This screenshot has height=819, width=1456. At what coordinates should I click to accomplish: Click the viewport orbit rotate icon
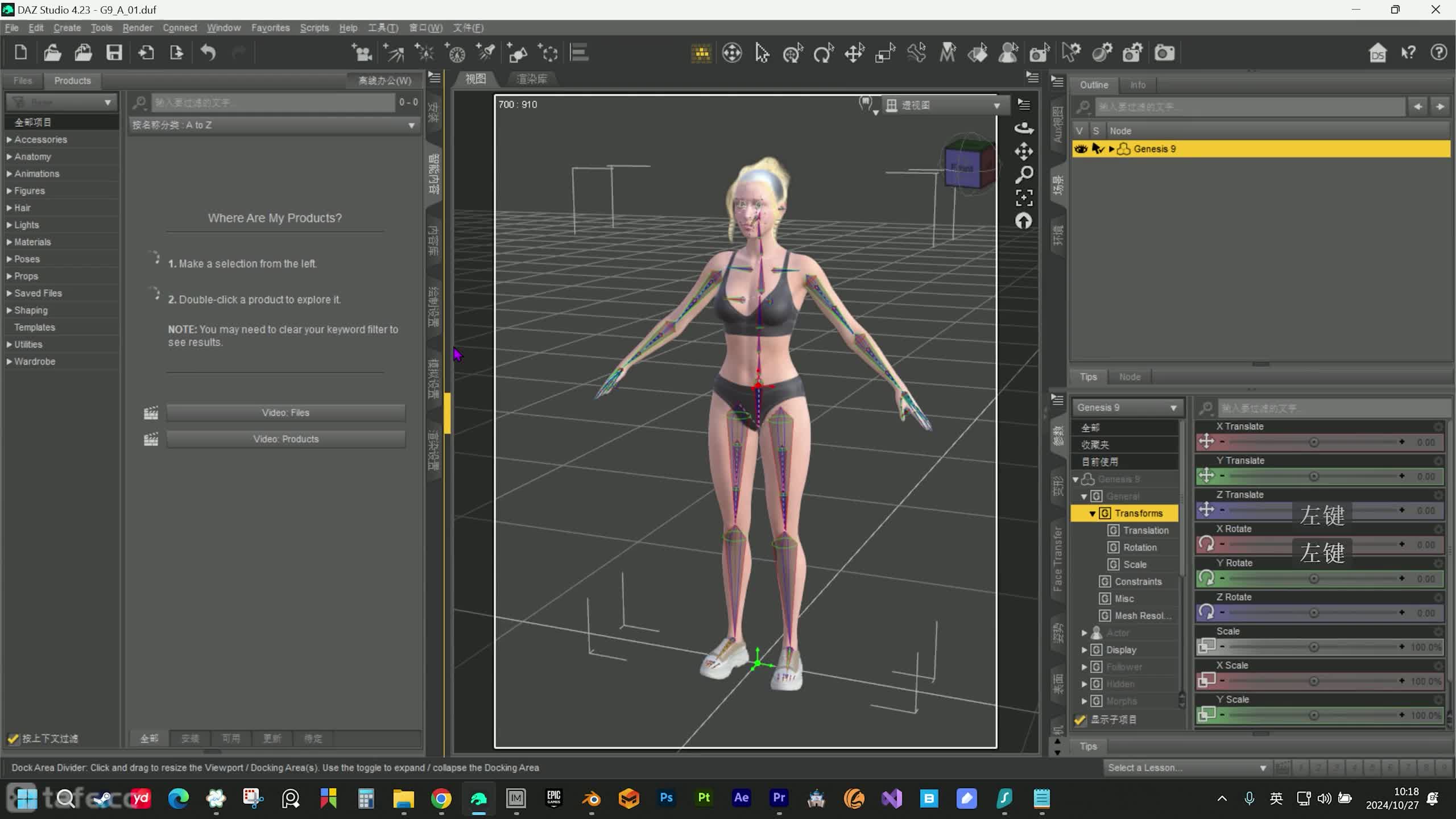[x=1024, y=128]
